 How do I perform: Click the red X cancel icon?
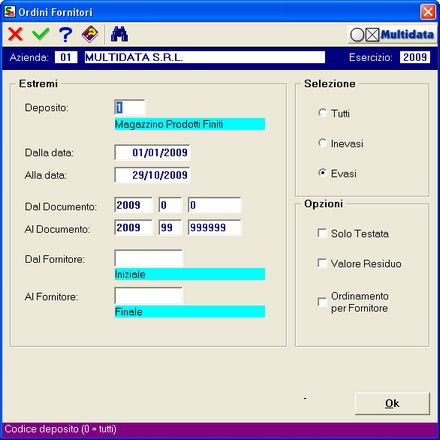(16, 34)
